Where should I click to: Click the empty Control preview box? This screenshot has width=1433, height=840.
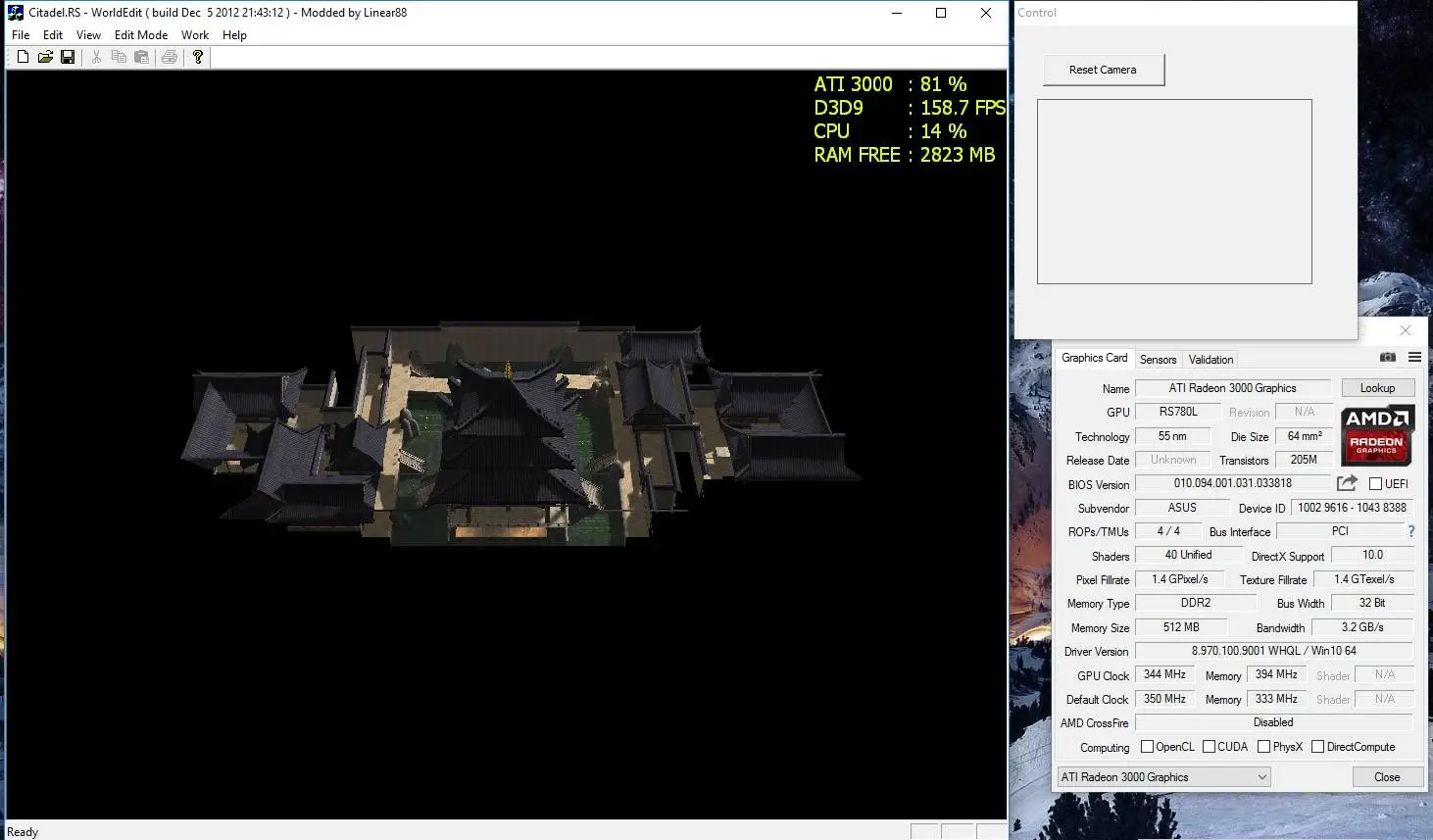click(1174, 191)
